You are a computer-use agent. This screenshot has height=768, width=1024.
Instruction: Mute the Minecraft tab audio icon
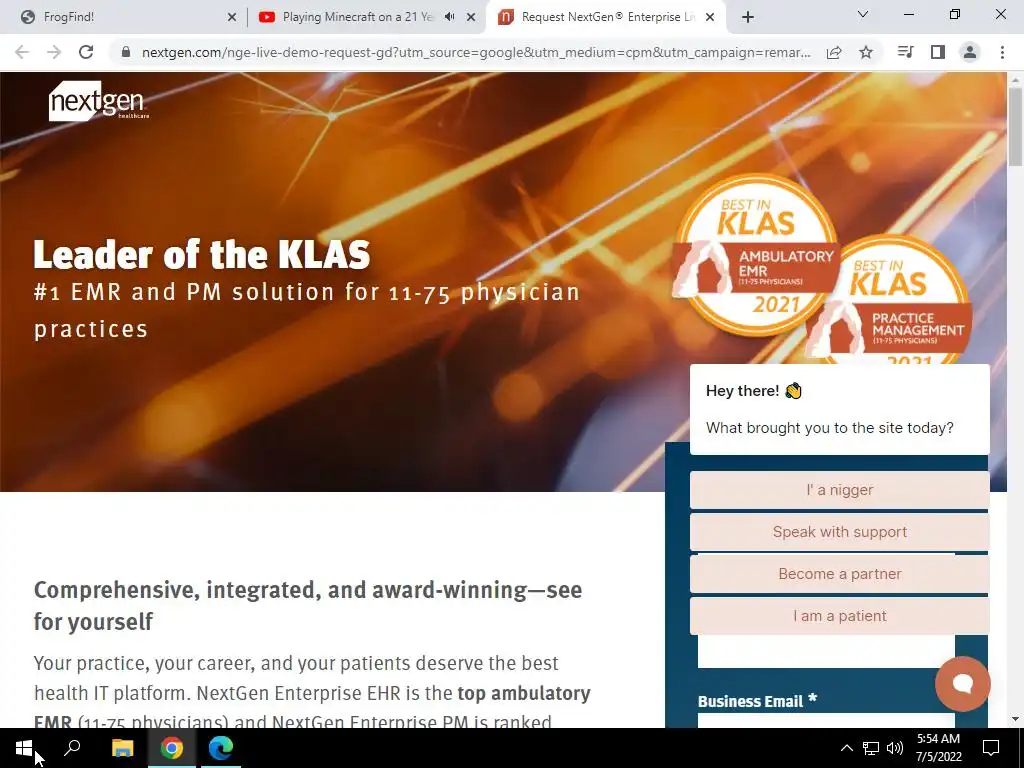449,17
